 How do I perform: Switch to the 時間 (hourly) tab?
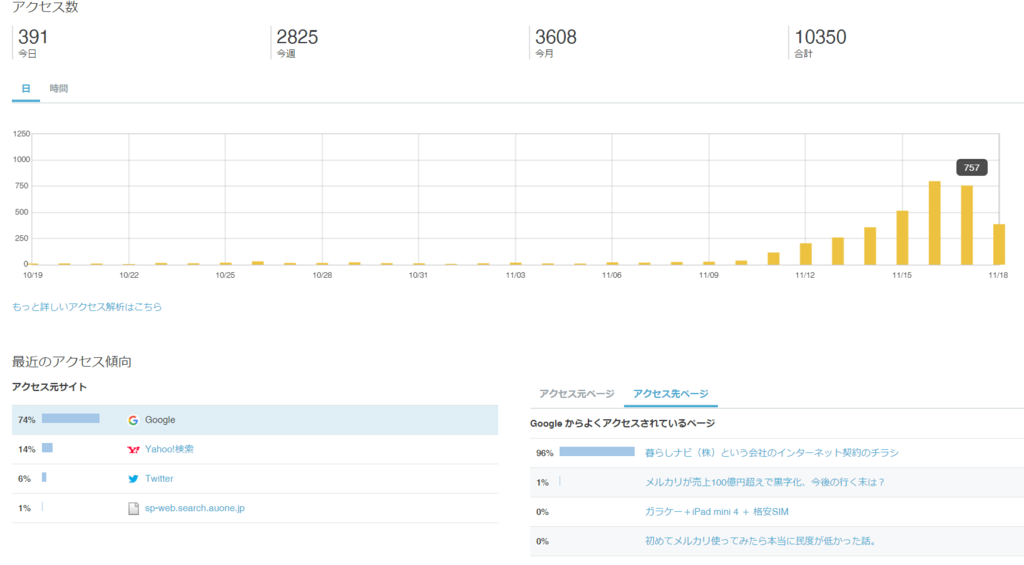(59, 89)
